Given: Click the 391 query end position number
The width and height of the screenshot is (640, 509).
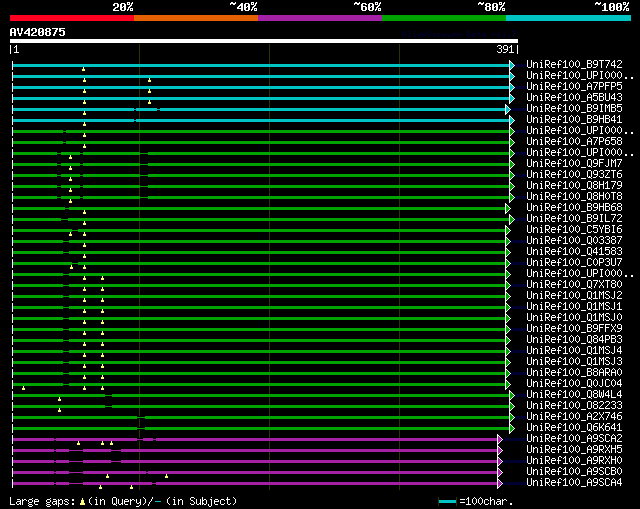Looking at the screenshot, I should (x=505, y=49).
